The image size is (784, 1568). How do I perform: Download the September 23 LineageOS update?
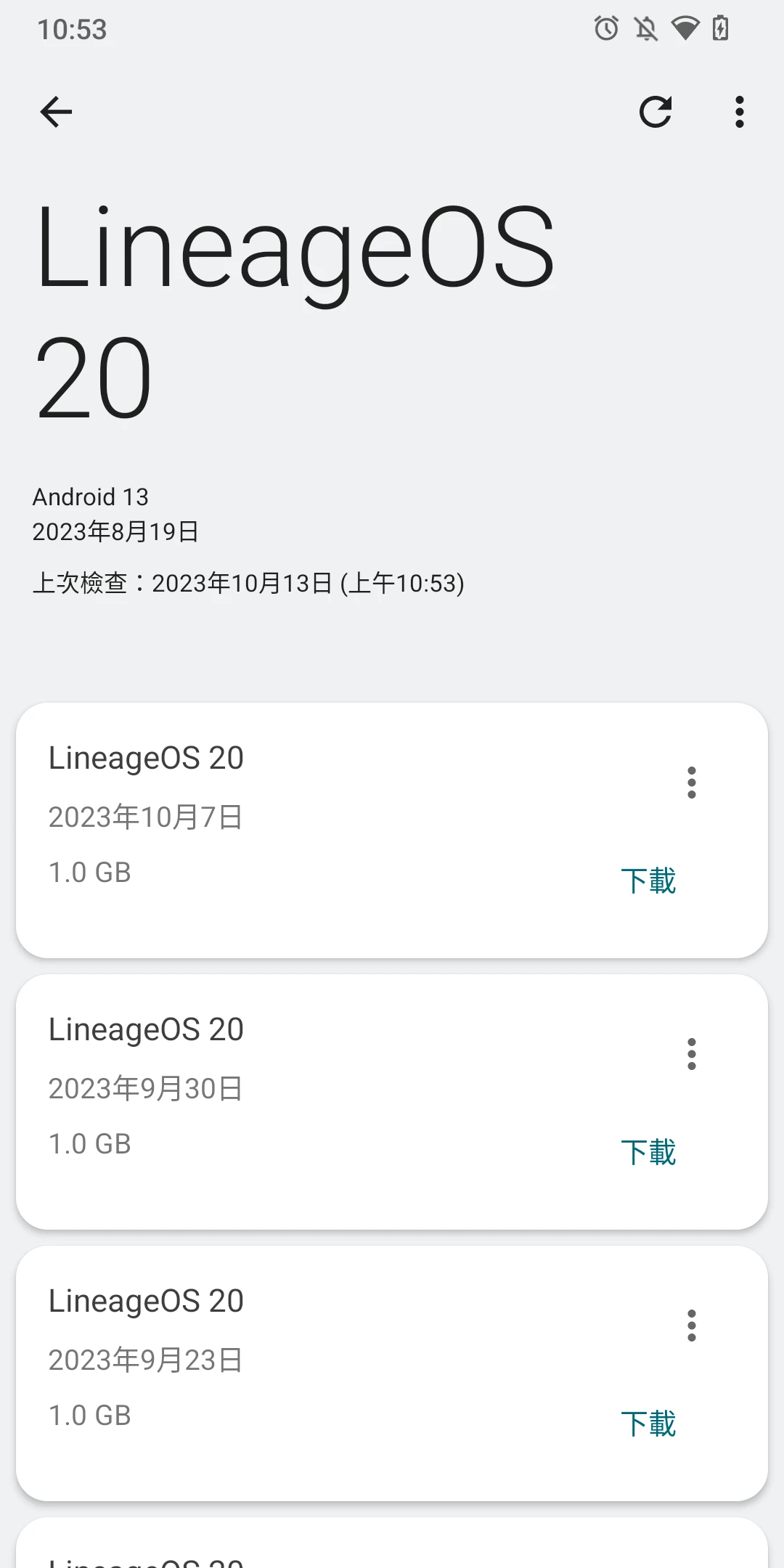pos(648,1424)
